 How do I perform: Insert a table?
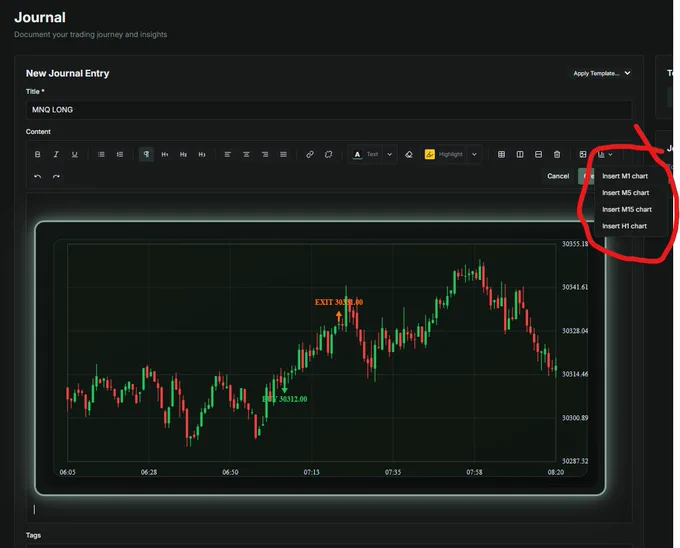pos(501,154)
